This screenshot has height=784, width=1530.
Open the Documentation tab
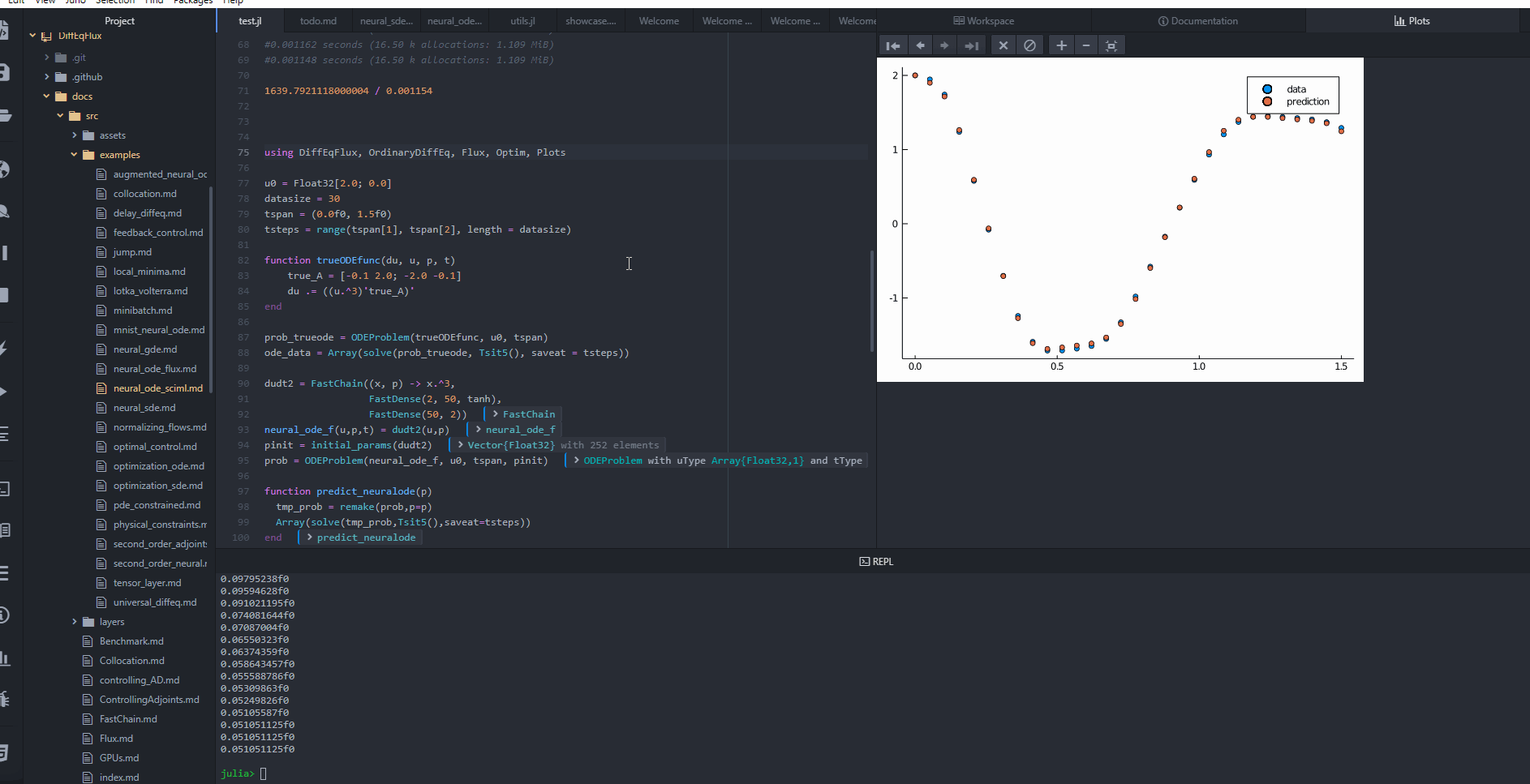[1197, 21]
